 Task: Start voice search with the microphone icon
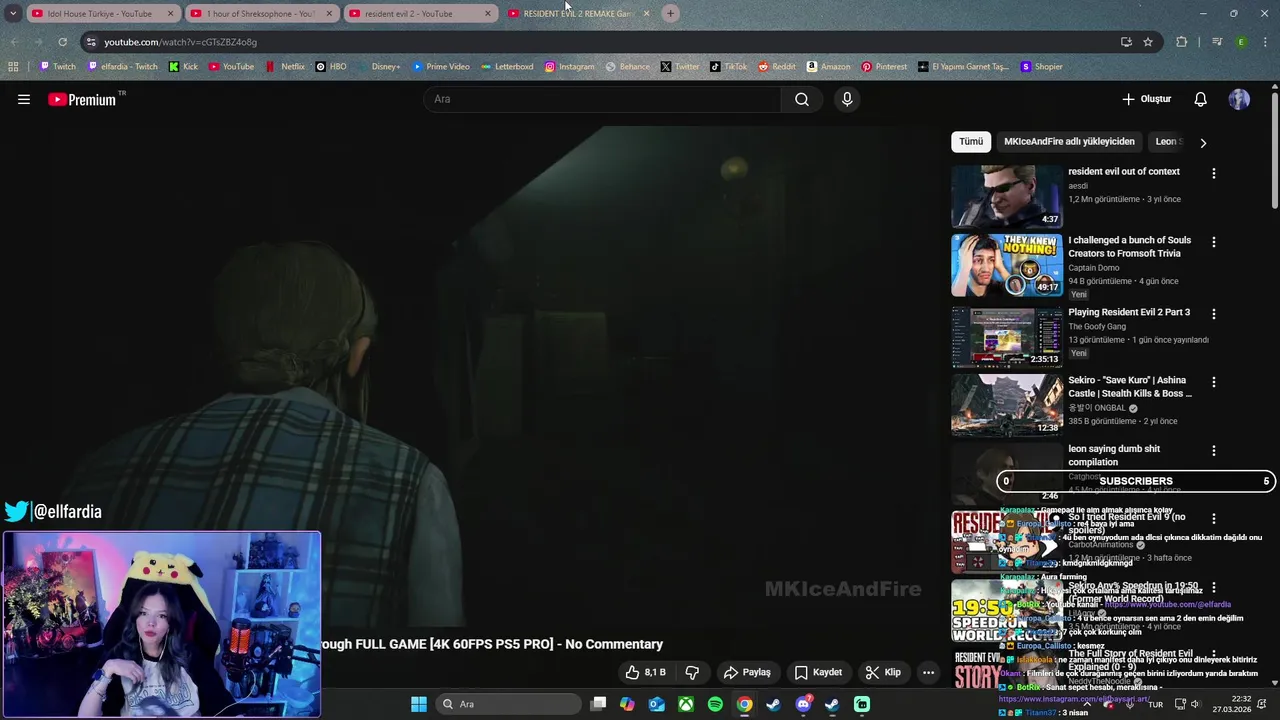(847, 99)
